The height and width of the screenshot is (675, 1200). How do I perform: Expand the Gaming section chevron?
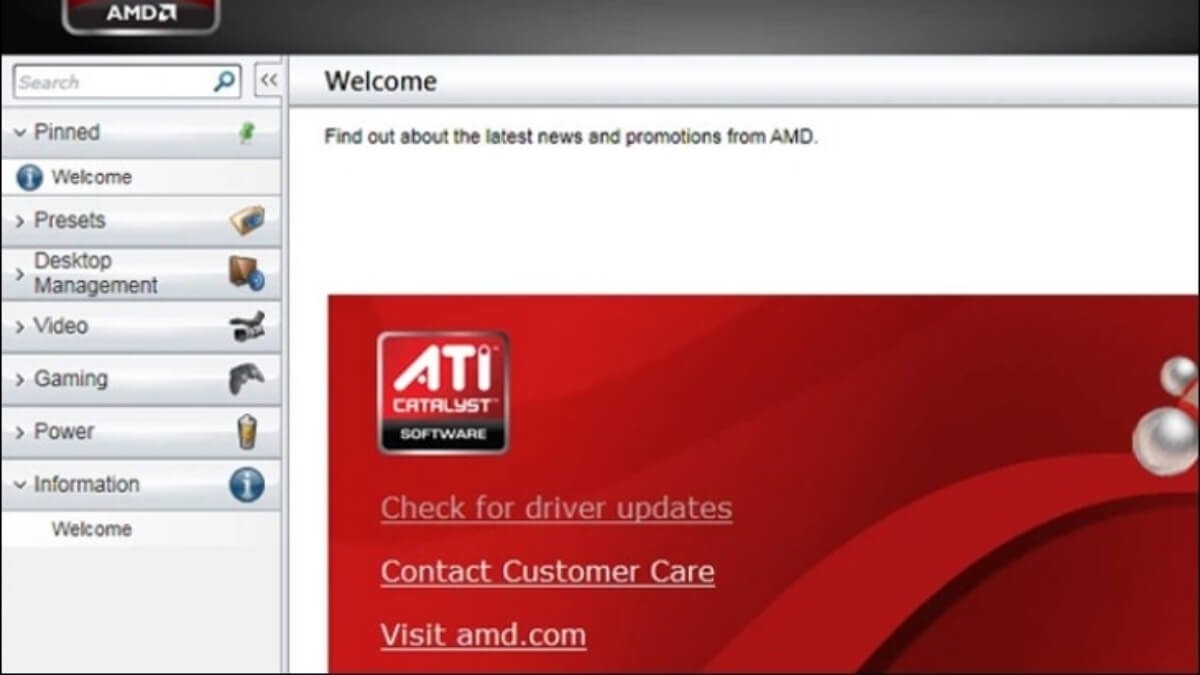[x=20, y=380]
